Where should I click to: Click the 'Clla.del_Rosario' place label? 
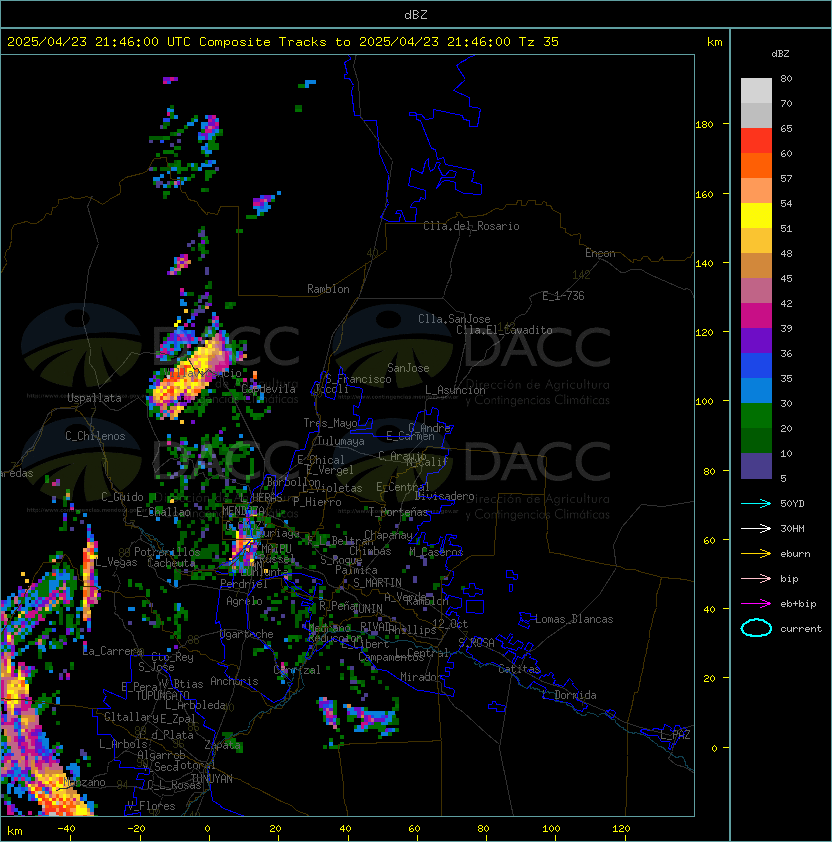click(x=471, y=226)
